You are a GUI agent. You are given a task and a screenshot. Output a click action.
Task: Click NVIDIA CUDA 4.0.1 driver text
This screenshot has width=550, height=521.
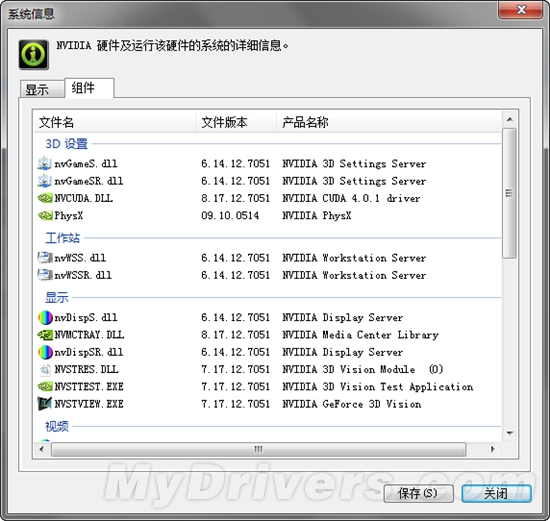[x=351, y=198]
